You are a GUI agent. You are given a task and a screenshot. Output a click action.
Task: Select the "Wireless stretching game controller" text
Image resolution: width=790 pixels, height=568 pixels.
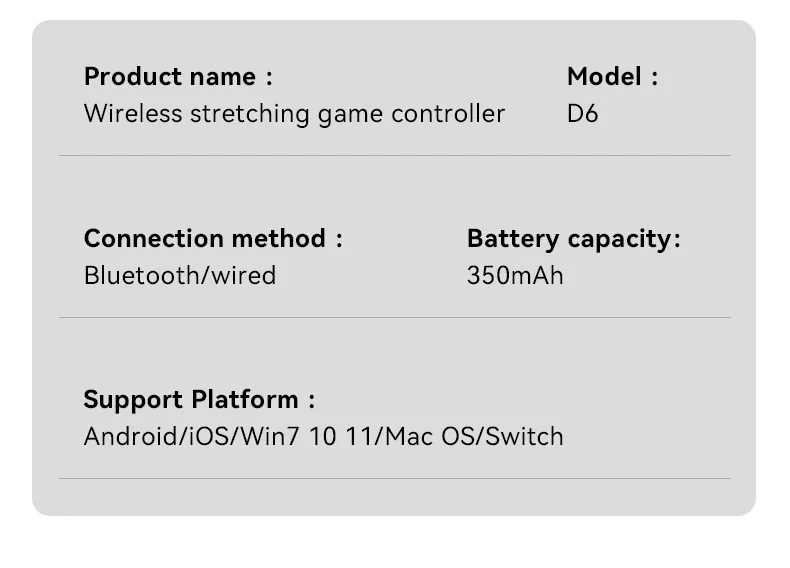coord(294,114)
